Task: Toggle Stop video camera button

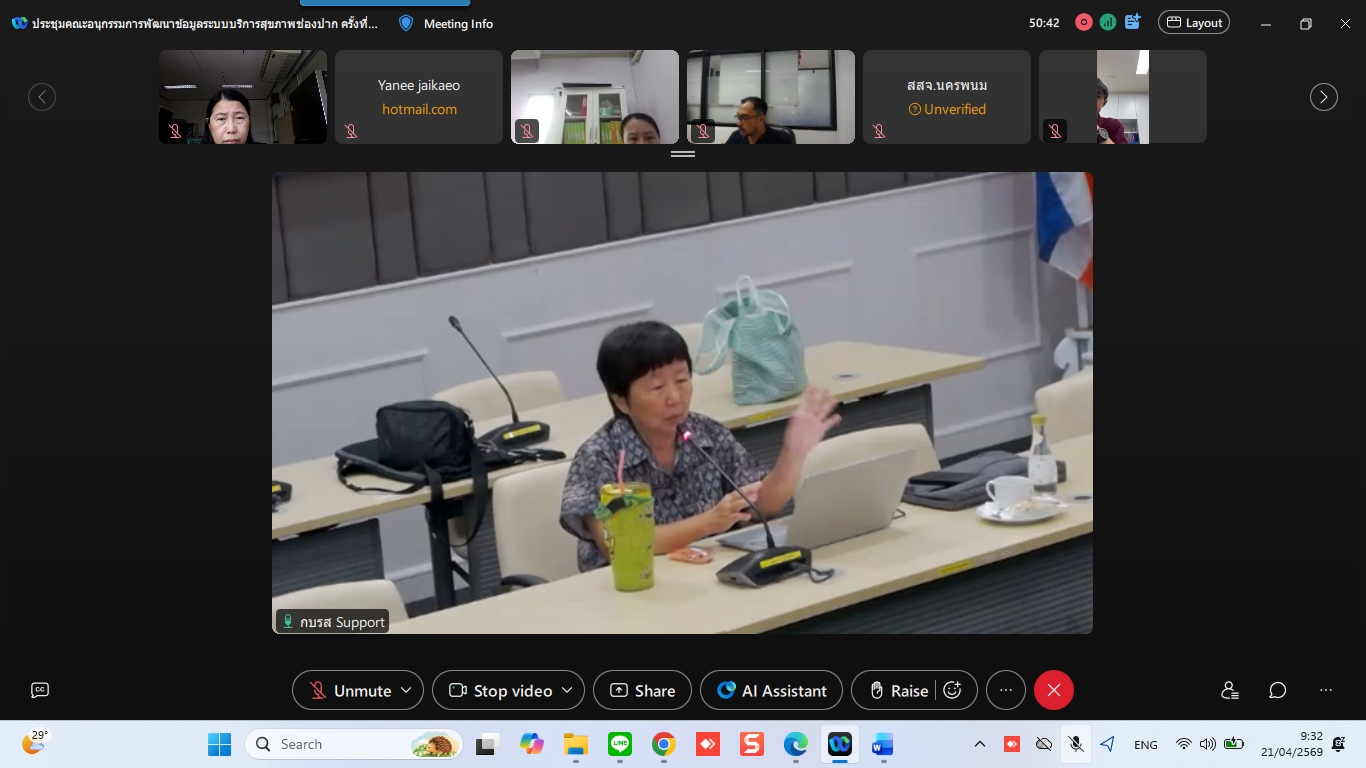Action: (x=500, y=690)
